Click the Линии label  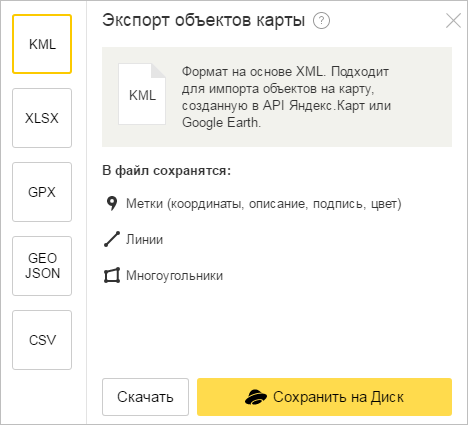[x=144, y=239]
